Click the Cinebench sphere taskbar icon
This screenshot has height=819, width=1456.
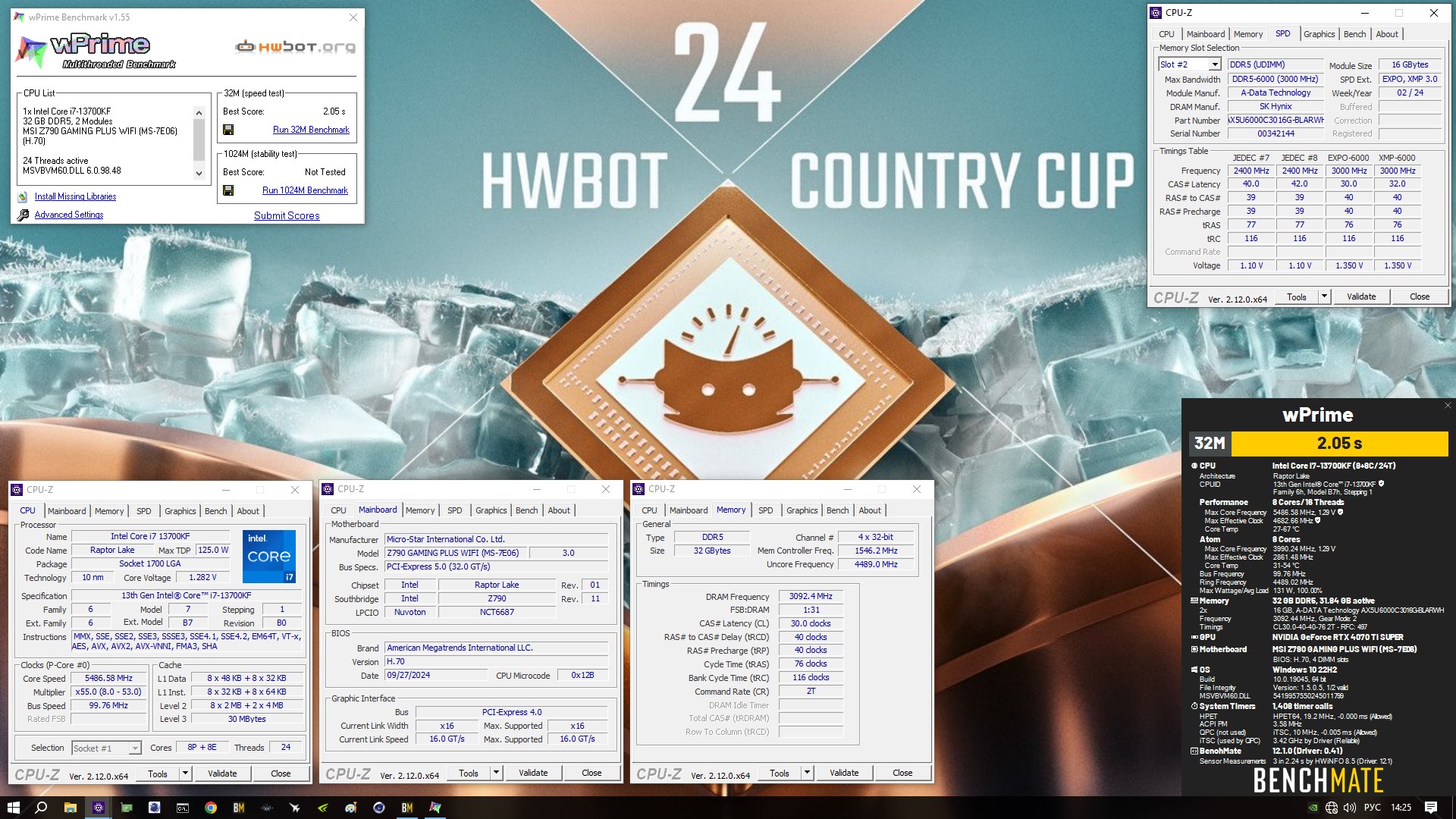[378, 808]
